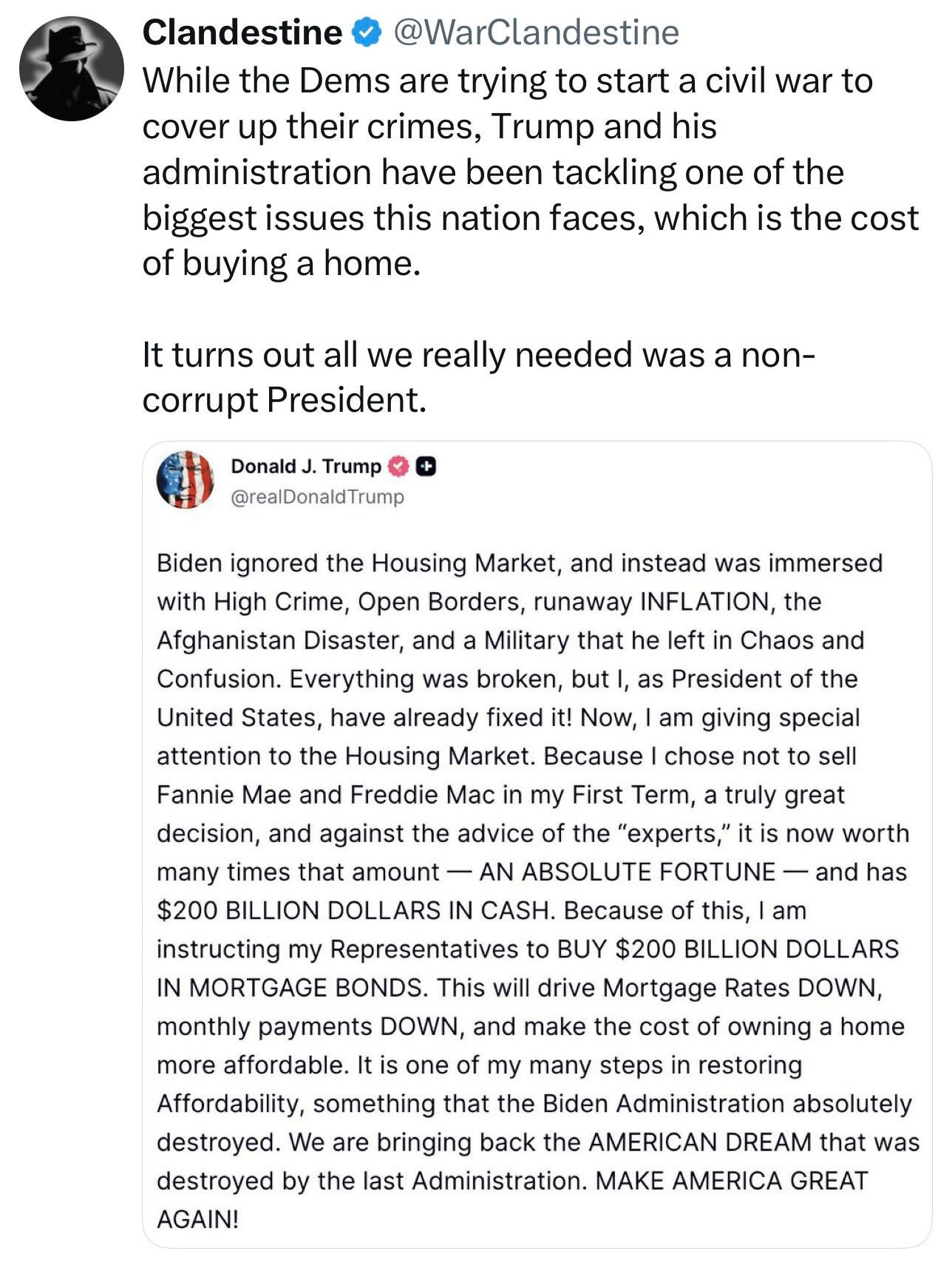Click the "It turns out all we" line
Viewport: 952px width, 1265px height.
(x=479, y=355)
